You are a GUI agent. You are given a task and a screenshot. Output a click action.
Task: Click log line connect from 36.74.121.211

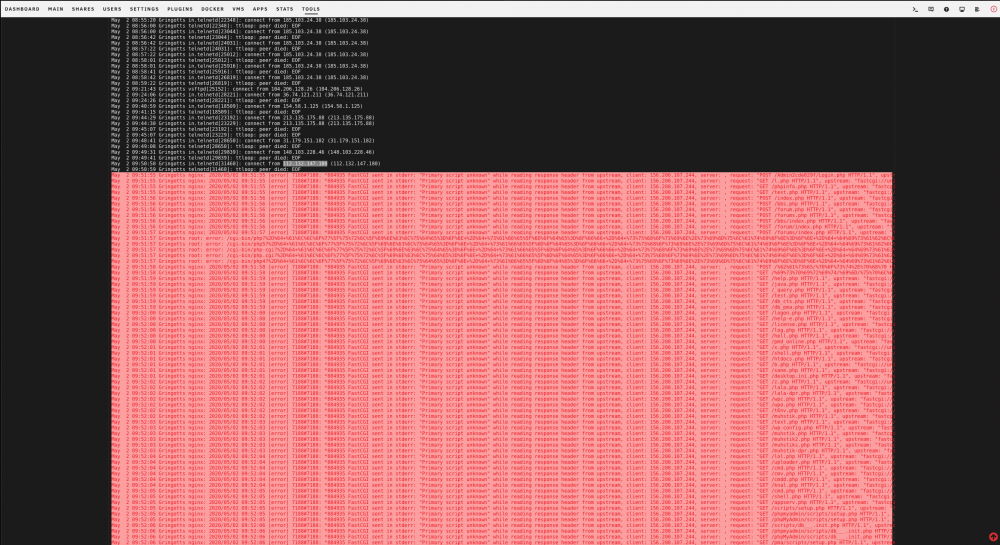pyautogui.click(x=240, y=95)
